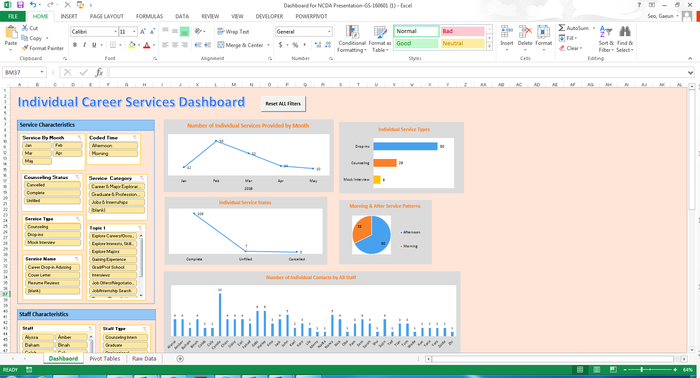Expand the cell styles gallery
700x378 pixels.
point(490,46)
